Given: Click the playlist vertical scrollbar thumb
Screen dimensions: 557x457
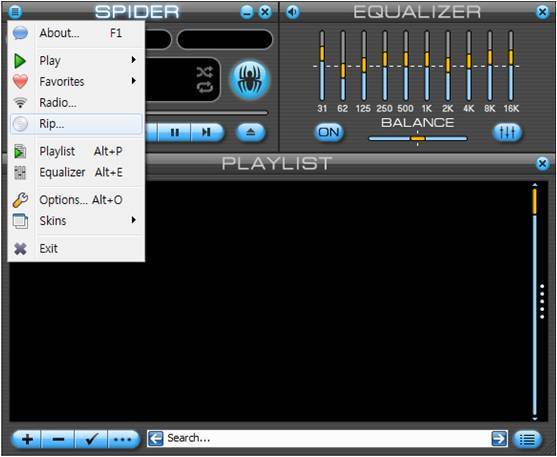Looking at the screenshot, I should click(535, 201).
